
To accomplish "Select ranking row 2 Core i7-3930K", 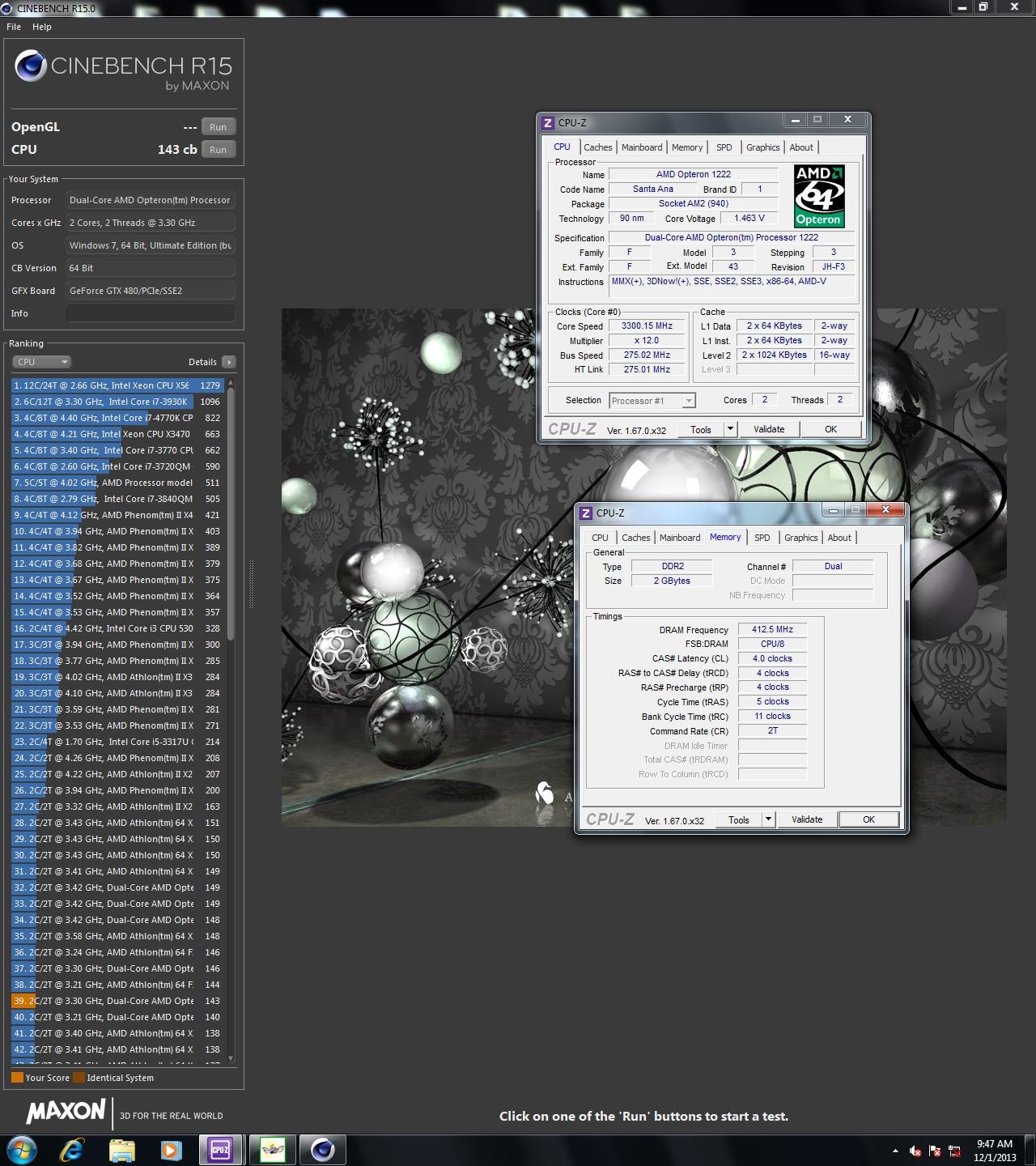I will click(x=117, y=402).
